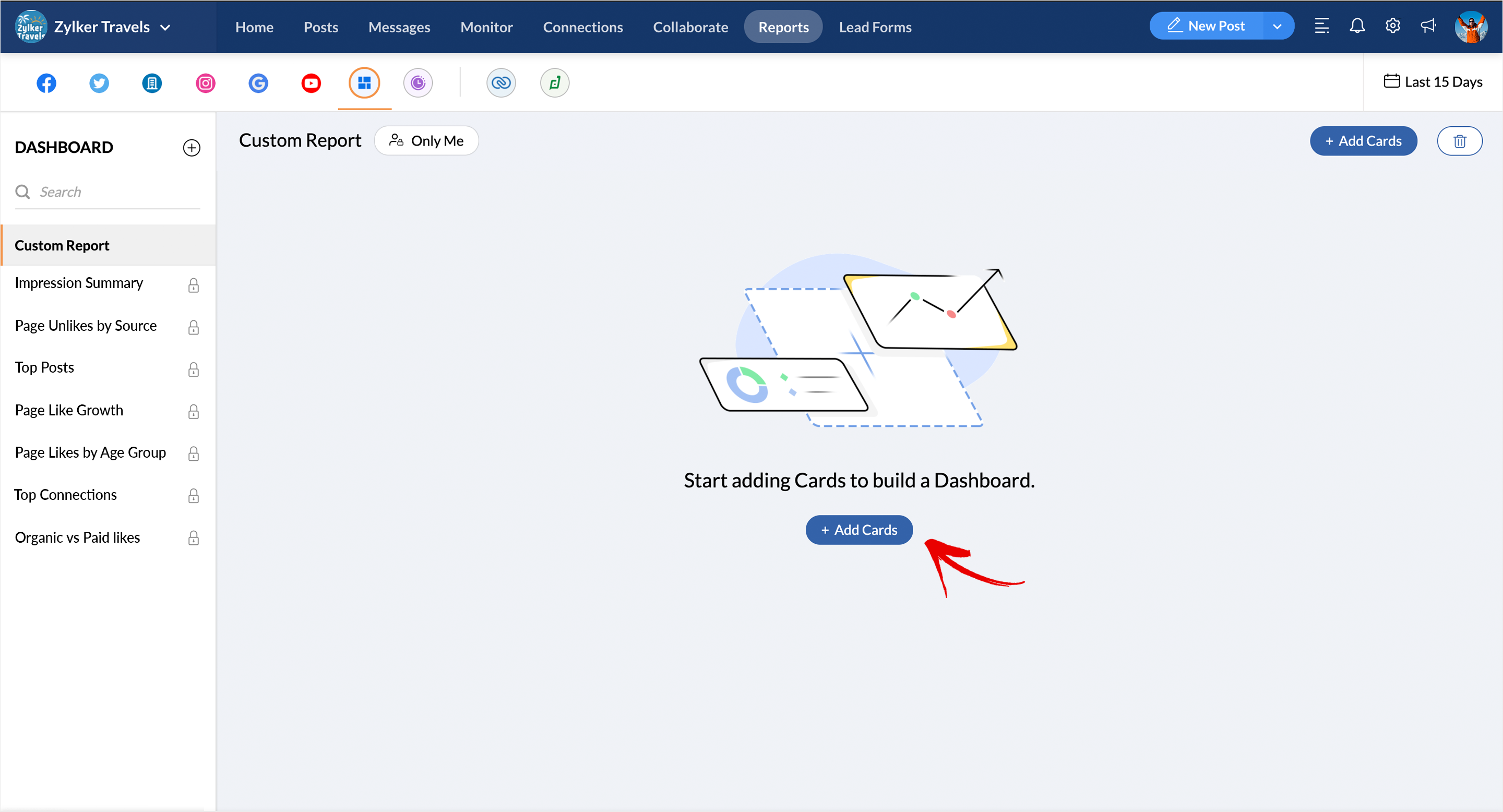This screenshot has width=1503, height=812.
Task: Open the blue building channel icon
Action: coord(152,83)
